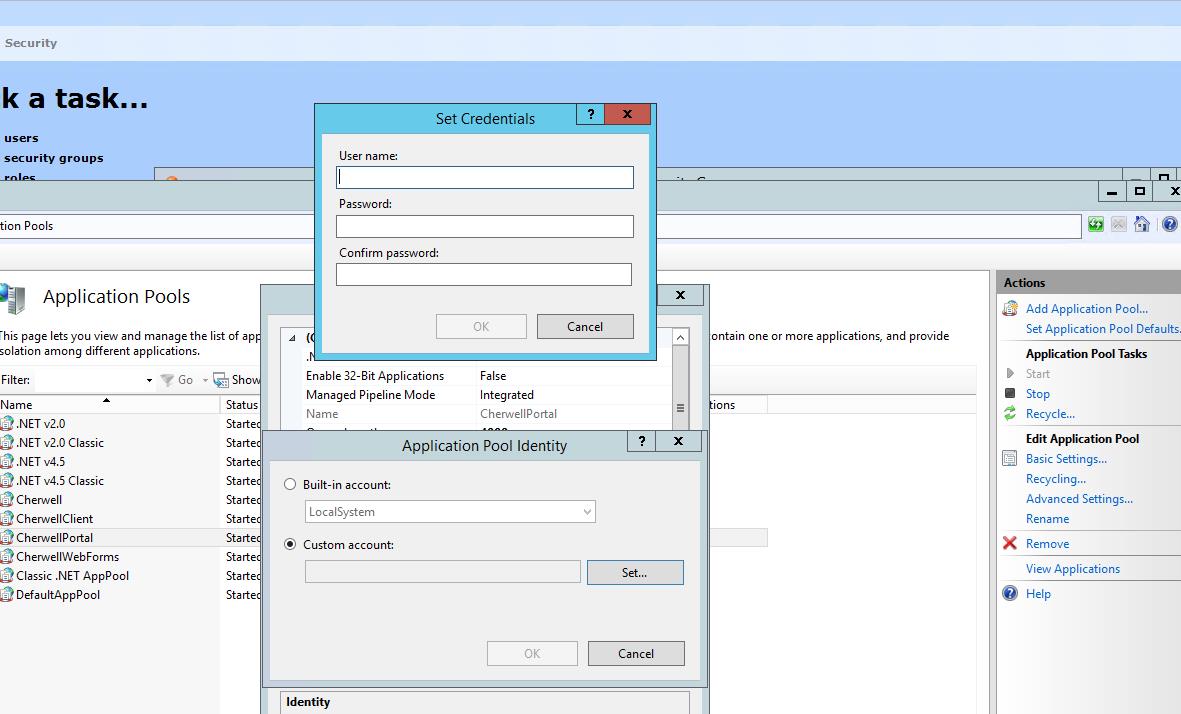The image size is (1181, 714).
Task: Click the Add Application Pool icon
Action: (1010, 309)
